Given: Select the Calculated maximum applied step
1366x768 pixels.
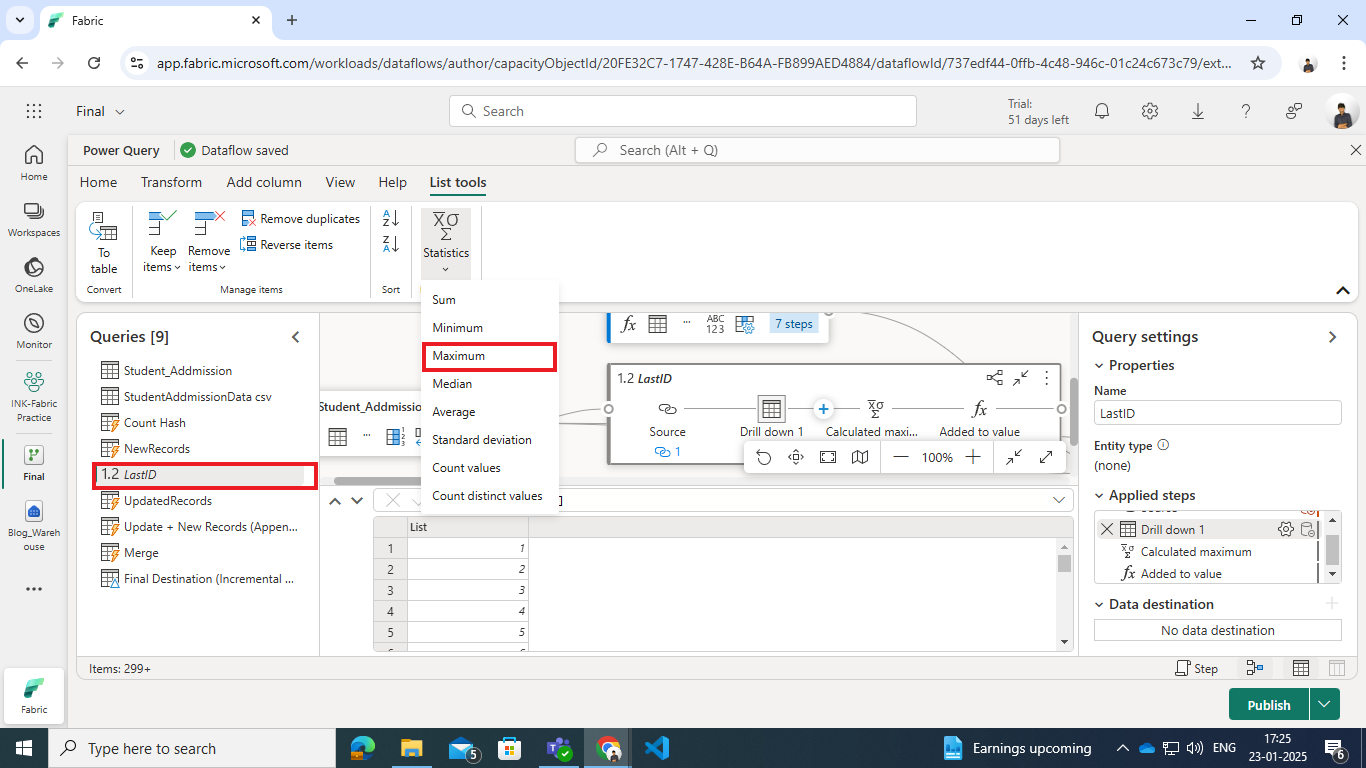Looking at the screenshot, I should pyautogui.click(x=1196, y=552).
